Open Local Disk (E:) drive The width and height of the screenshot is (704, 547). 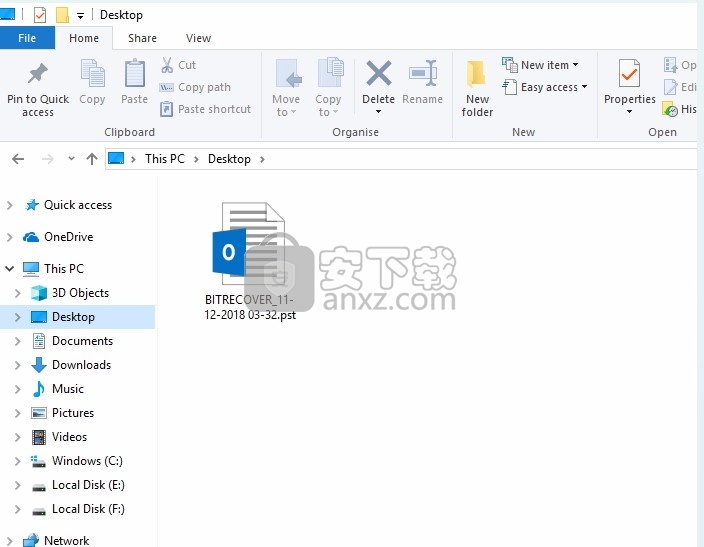pyautogui.click(x=88, y=485)
